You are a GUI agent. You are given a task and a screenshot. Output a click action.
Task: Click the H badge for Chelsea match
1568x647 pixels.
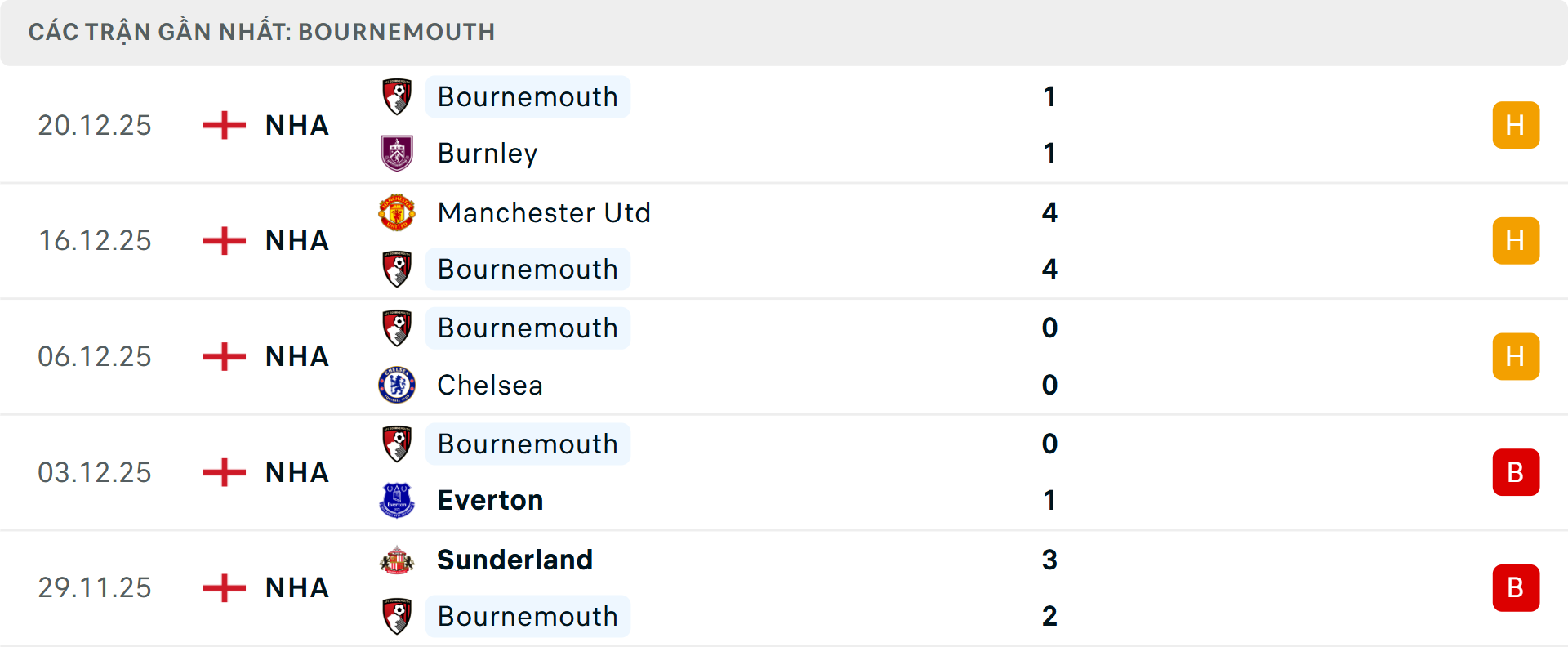(1516, 357)
